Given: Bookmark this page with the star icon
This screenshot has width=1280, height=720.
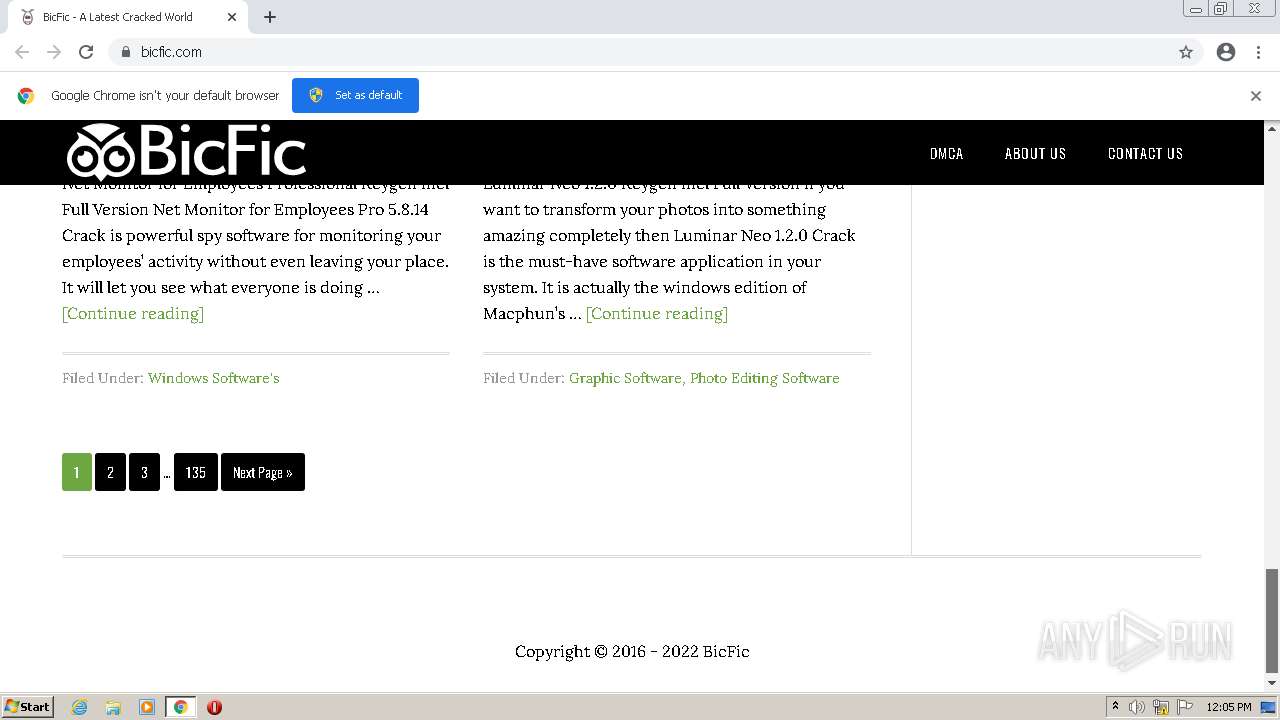Looking at the screenshot, I should (x=1186, y=52).
